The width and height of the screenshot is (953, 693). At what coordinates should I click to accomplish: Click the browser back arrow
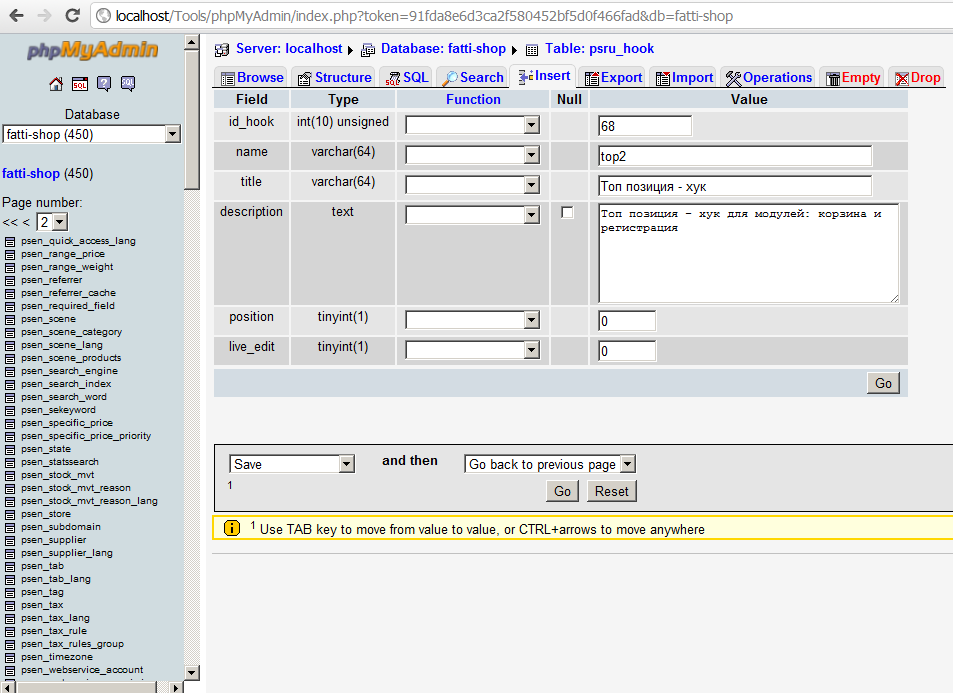[x=17, y=15]
